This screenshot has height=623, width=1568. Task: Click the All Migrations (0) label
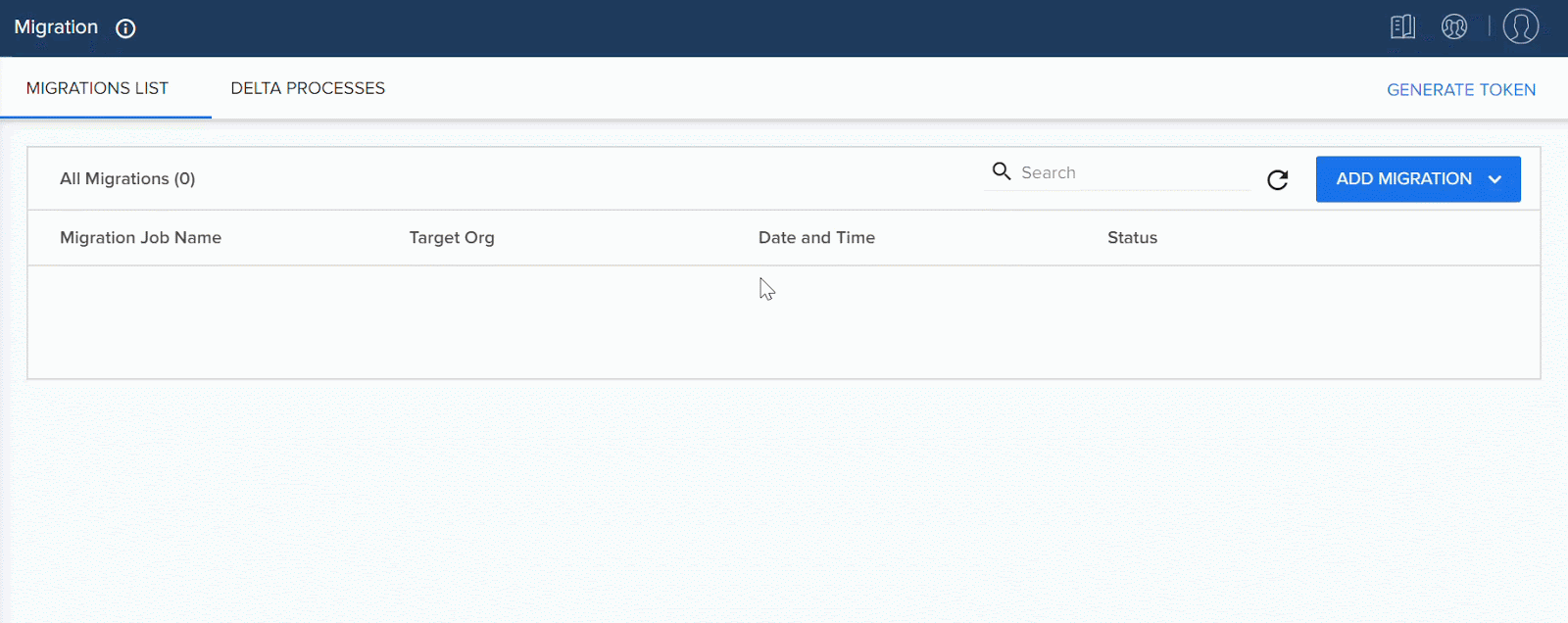tap(127, 178)
